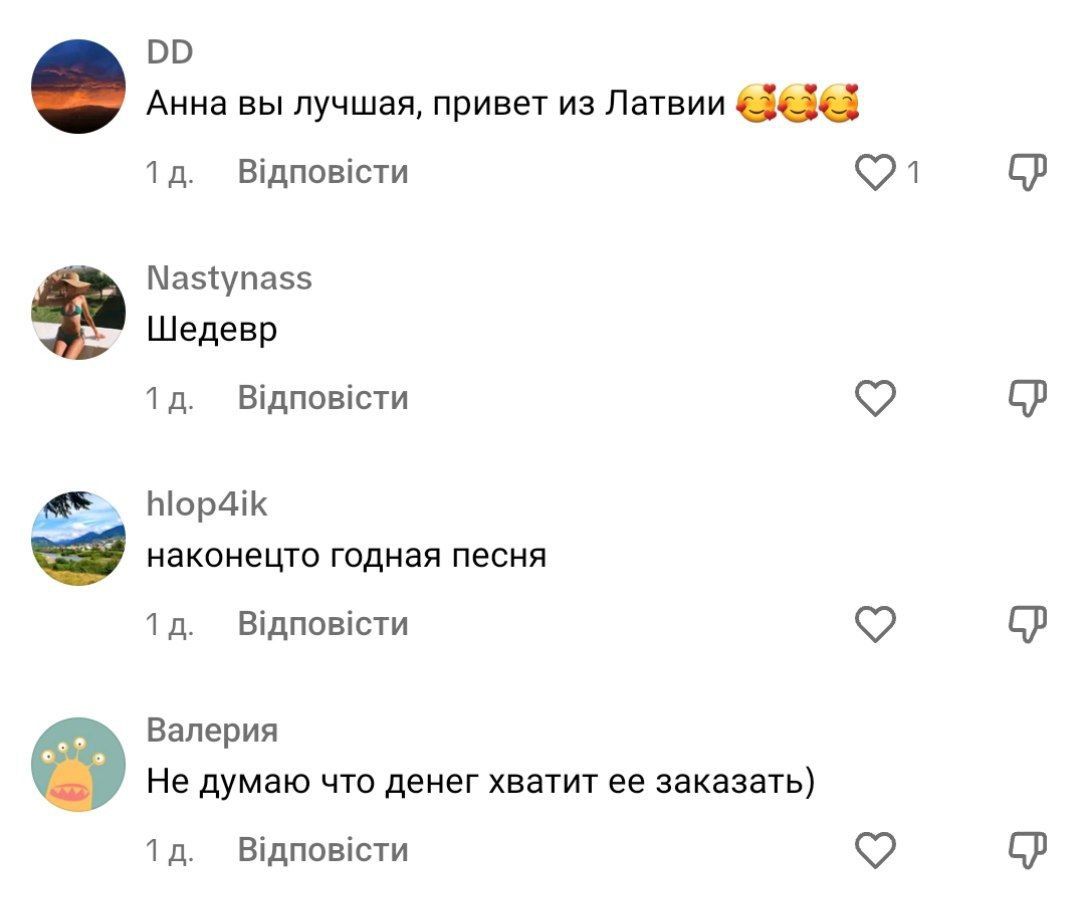Open Валерия's monster profile avatar
This screenshot has width=1080, height=924.
pyautogui.click(x=79, y=764)
